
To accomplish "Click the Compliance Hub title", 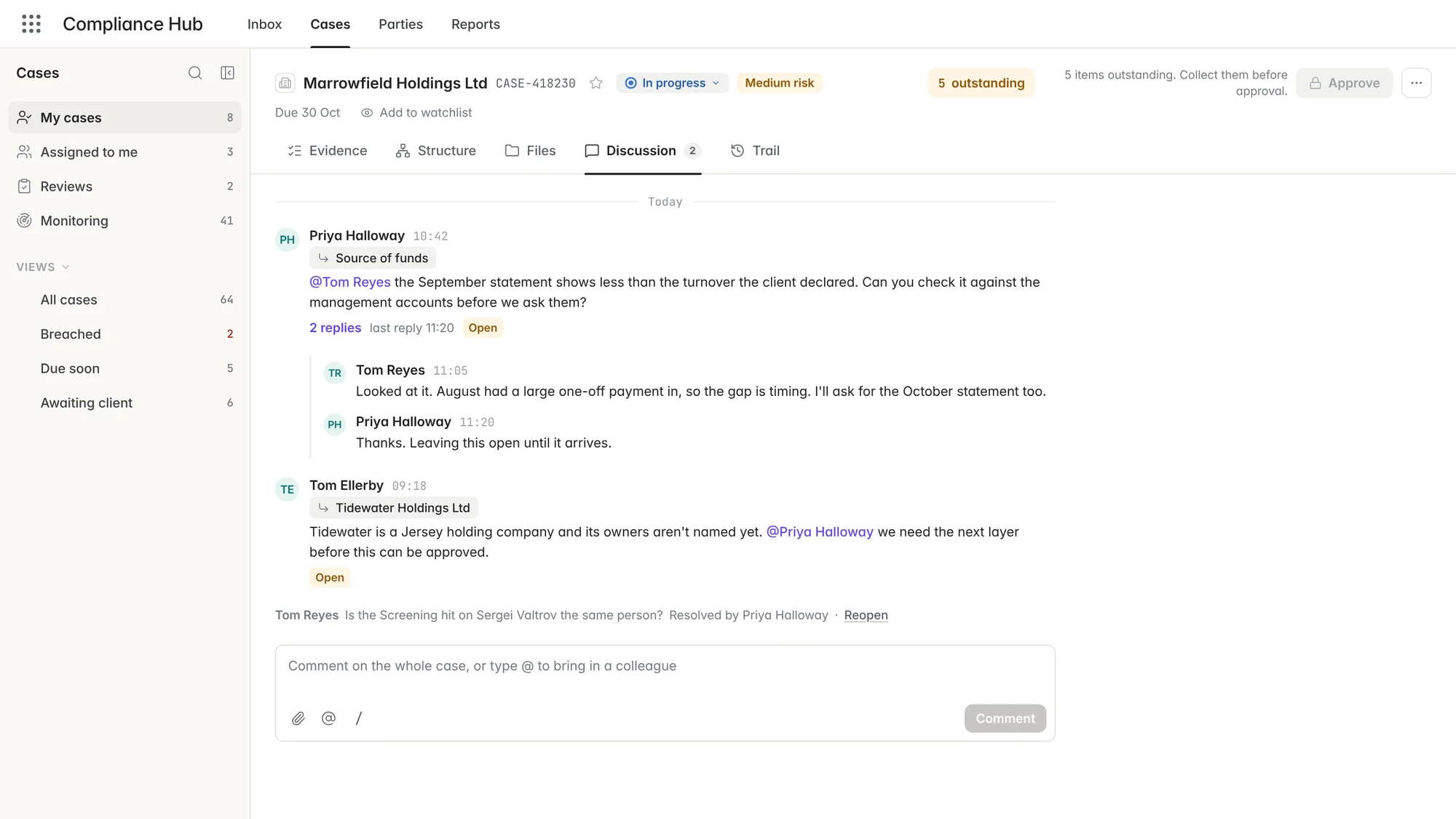I will click(x=132, y=24).
